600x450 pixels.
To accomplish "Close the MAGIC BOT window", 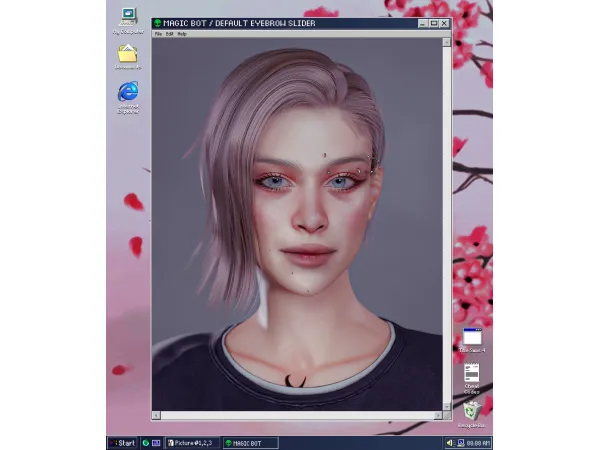I will pos(444,24).
